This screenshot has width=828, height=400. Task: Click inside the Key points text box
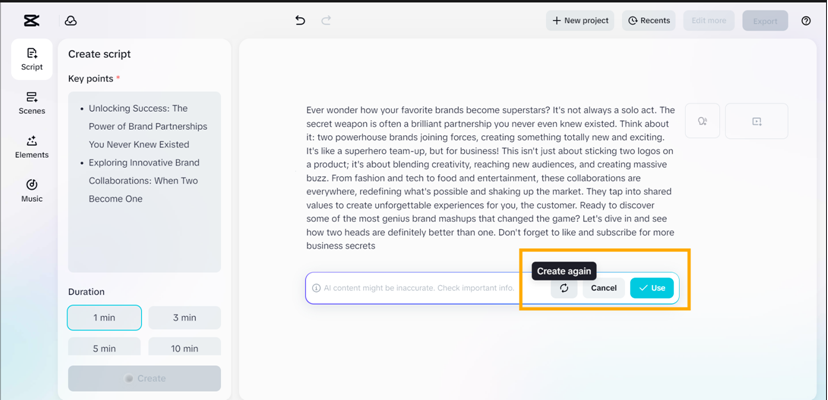[x=144, y=230]
